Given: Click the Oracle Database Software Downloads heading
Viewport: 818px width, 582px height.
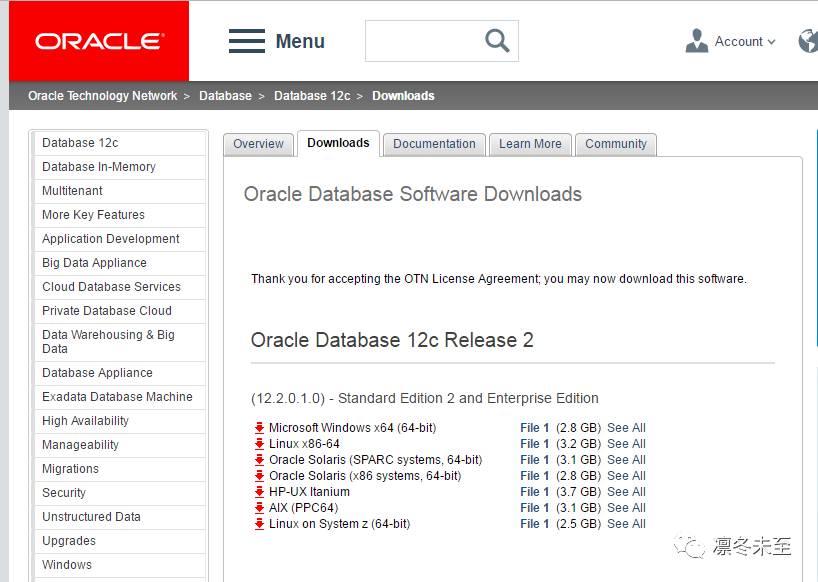Looking at the screenshot, I should click(413, 194).
